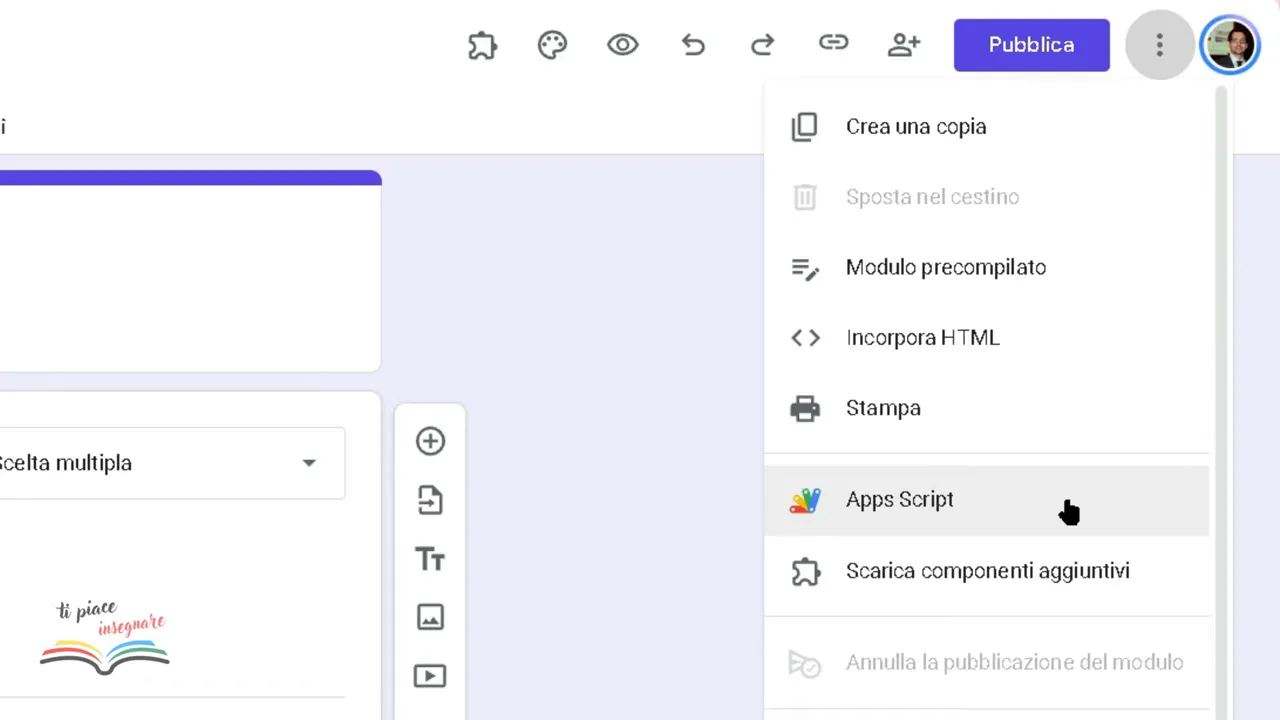This screenshot has width=1280, height=720.
Task: Open the add-ons puzzle icon in the toolbar
Action: click(482, 45)
